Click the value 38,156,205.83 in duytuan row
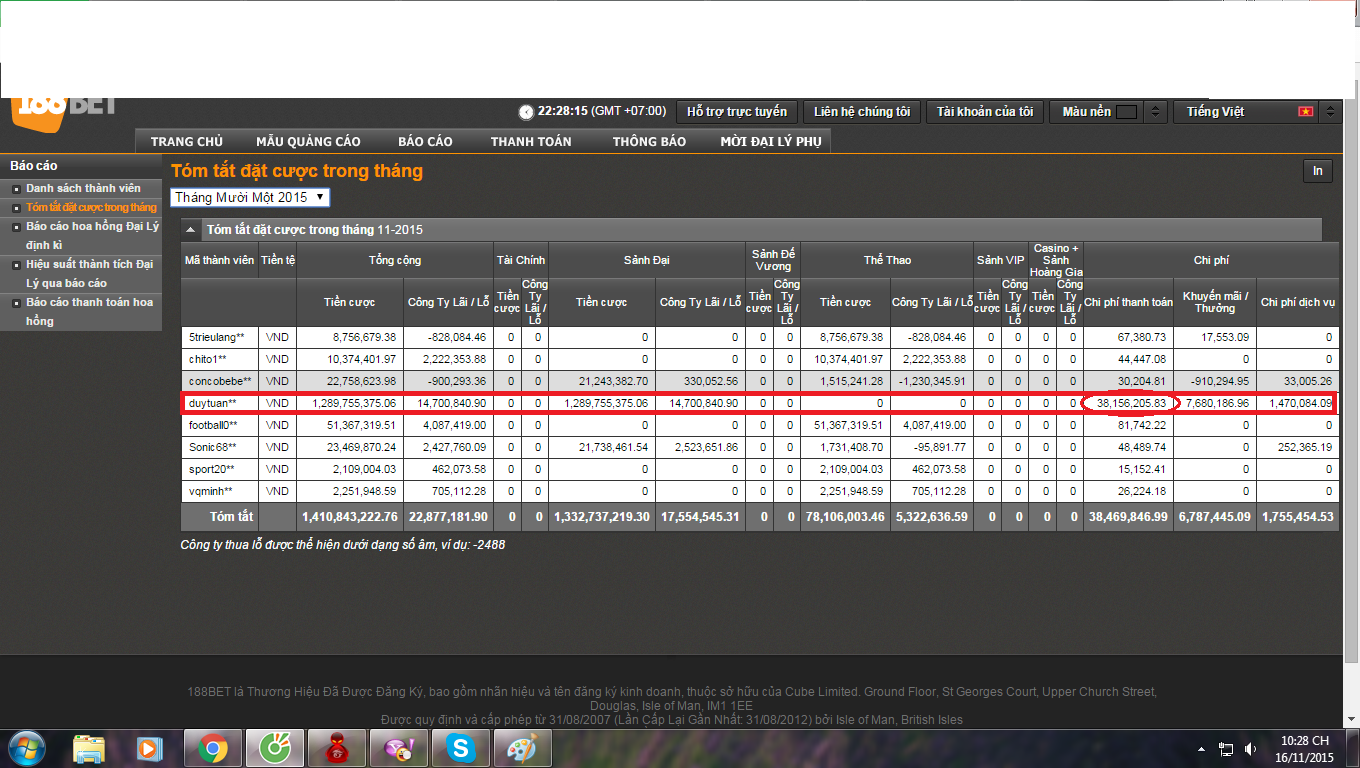Screen dimensions: 1360x768 [x=1131, y=403]
